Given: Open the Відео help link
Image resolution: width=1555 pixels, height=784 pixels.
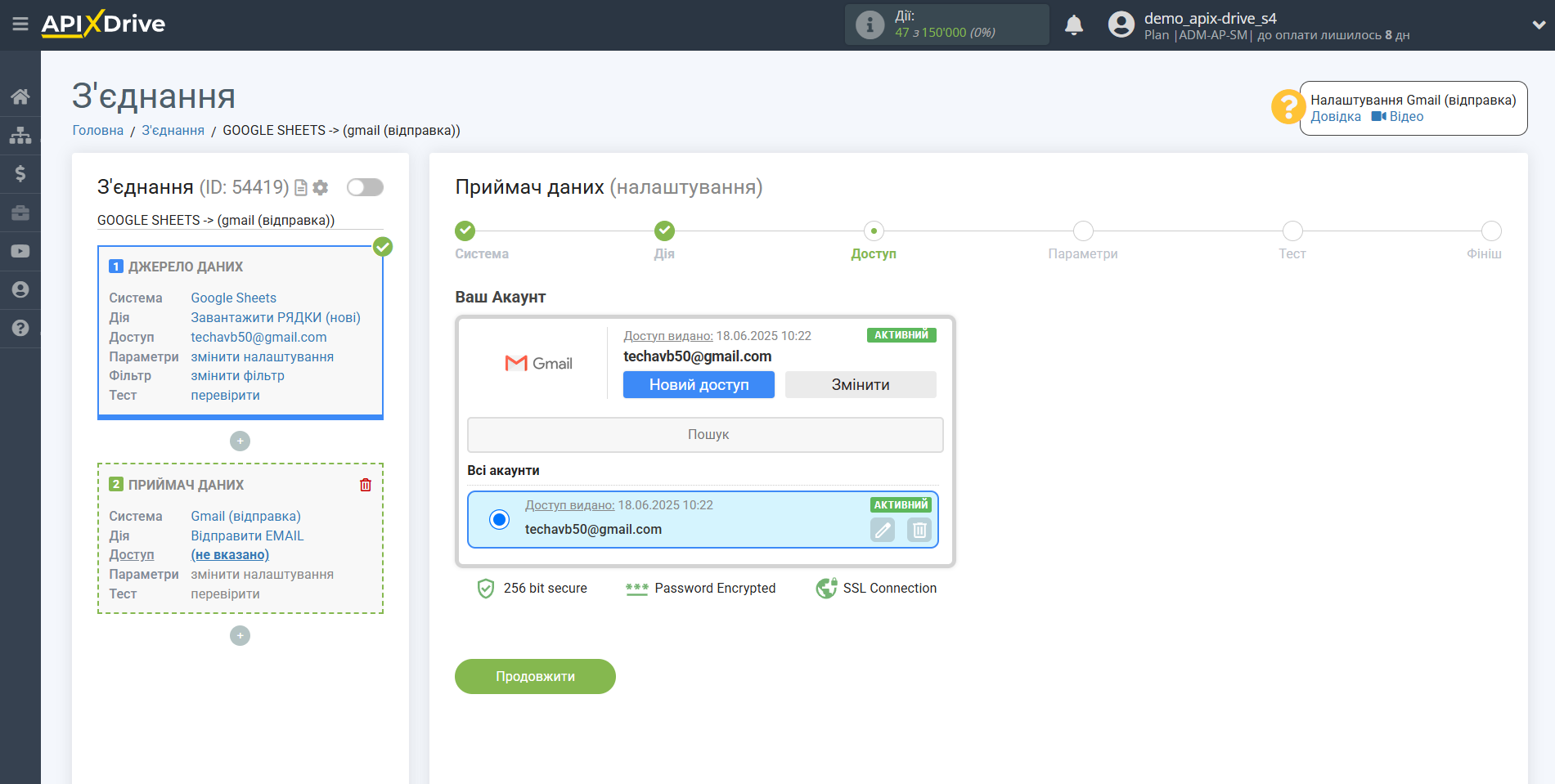Looking at the screenshot, I should click(x=1397, y=117).
